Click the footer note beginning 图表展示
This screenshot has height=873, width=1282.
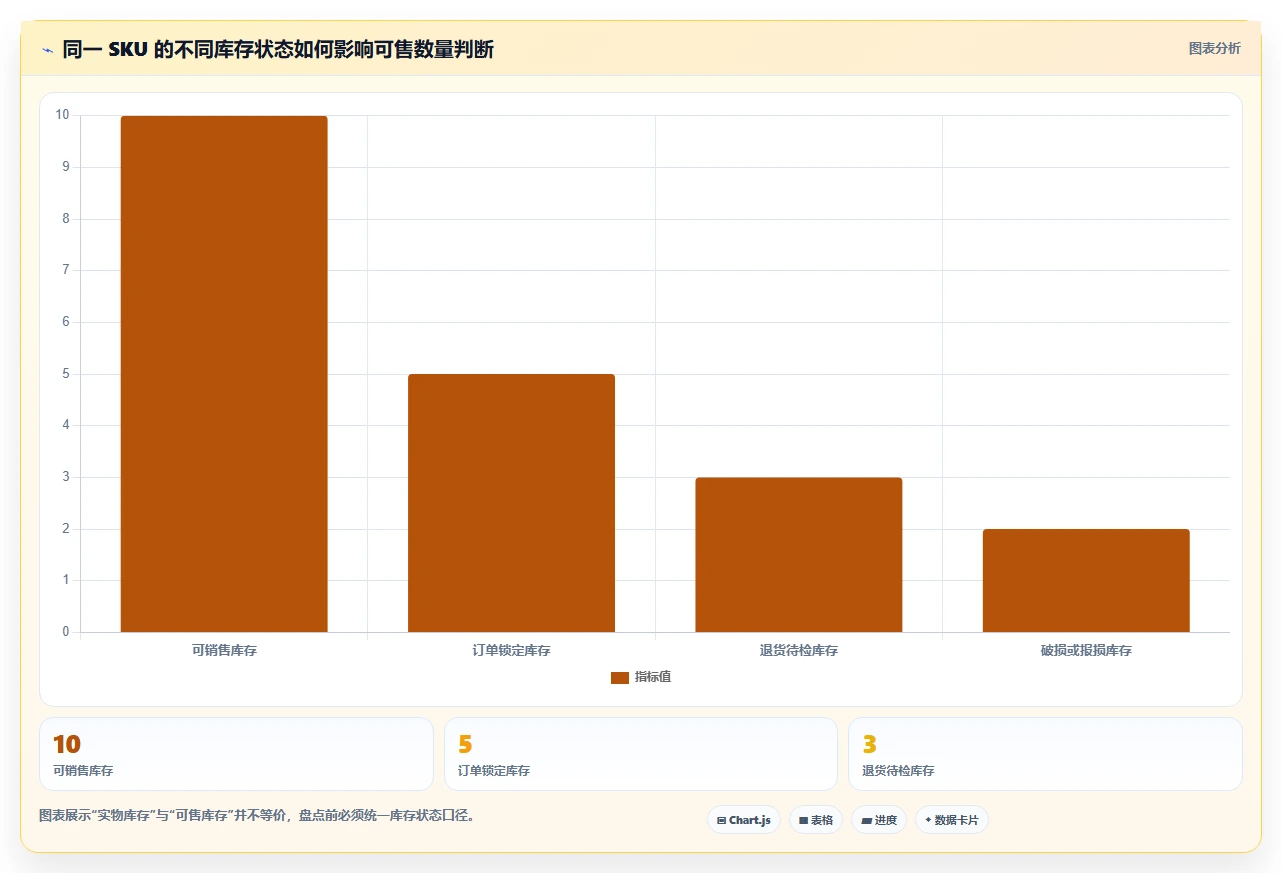pos(257,816)
